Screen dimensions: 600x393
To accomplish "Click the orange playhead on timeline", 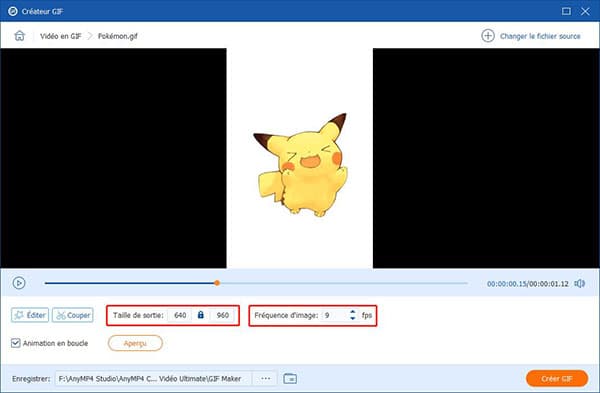I will 217,283.
